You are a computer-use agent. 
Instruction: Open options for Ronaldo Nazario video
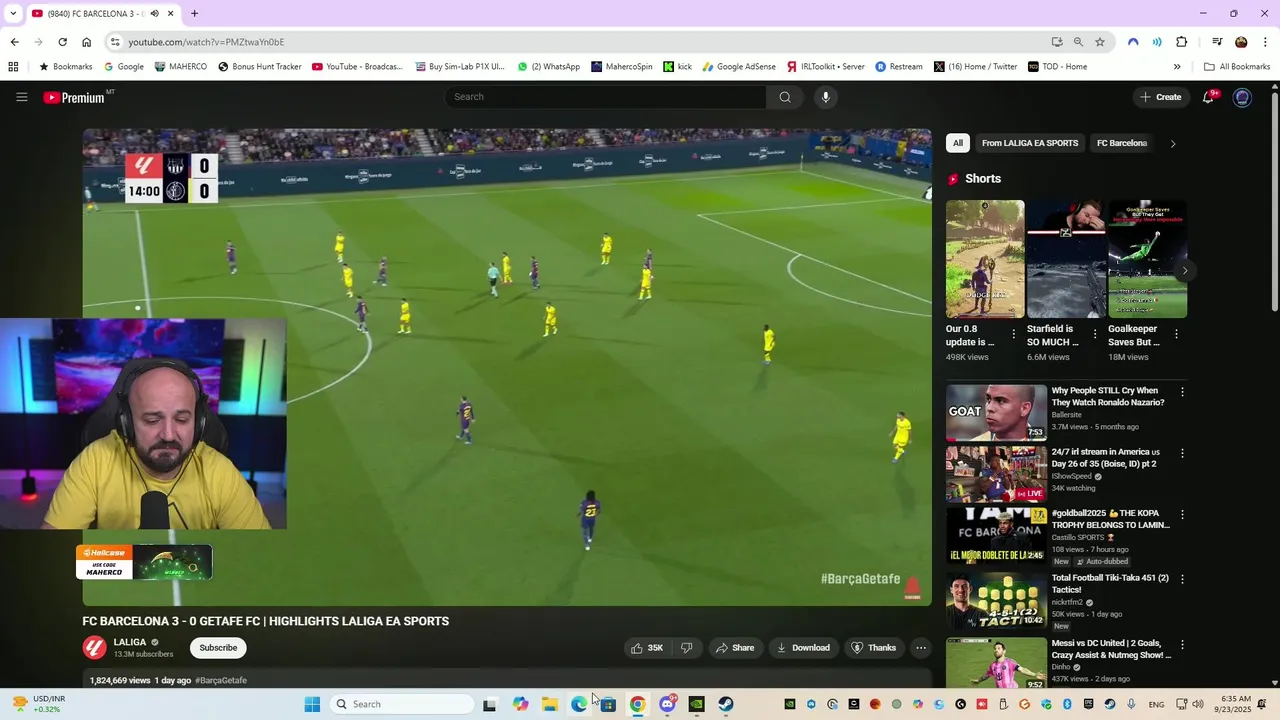click(x=1182, y=393)
